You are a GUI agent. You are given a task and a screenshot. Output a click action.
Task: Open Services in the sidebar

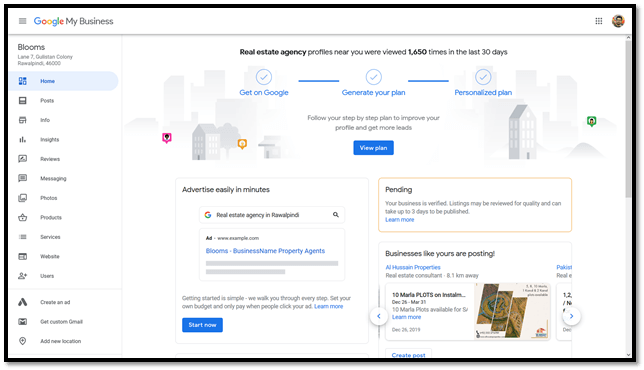click(50, 237)
